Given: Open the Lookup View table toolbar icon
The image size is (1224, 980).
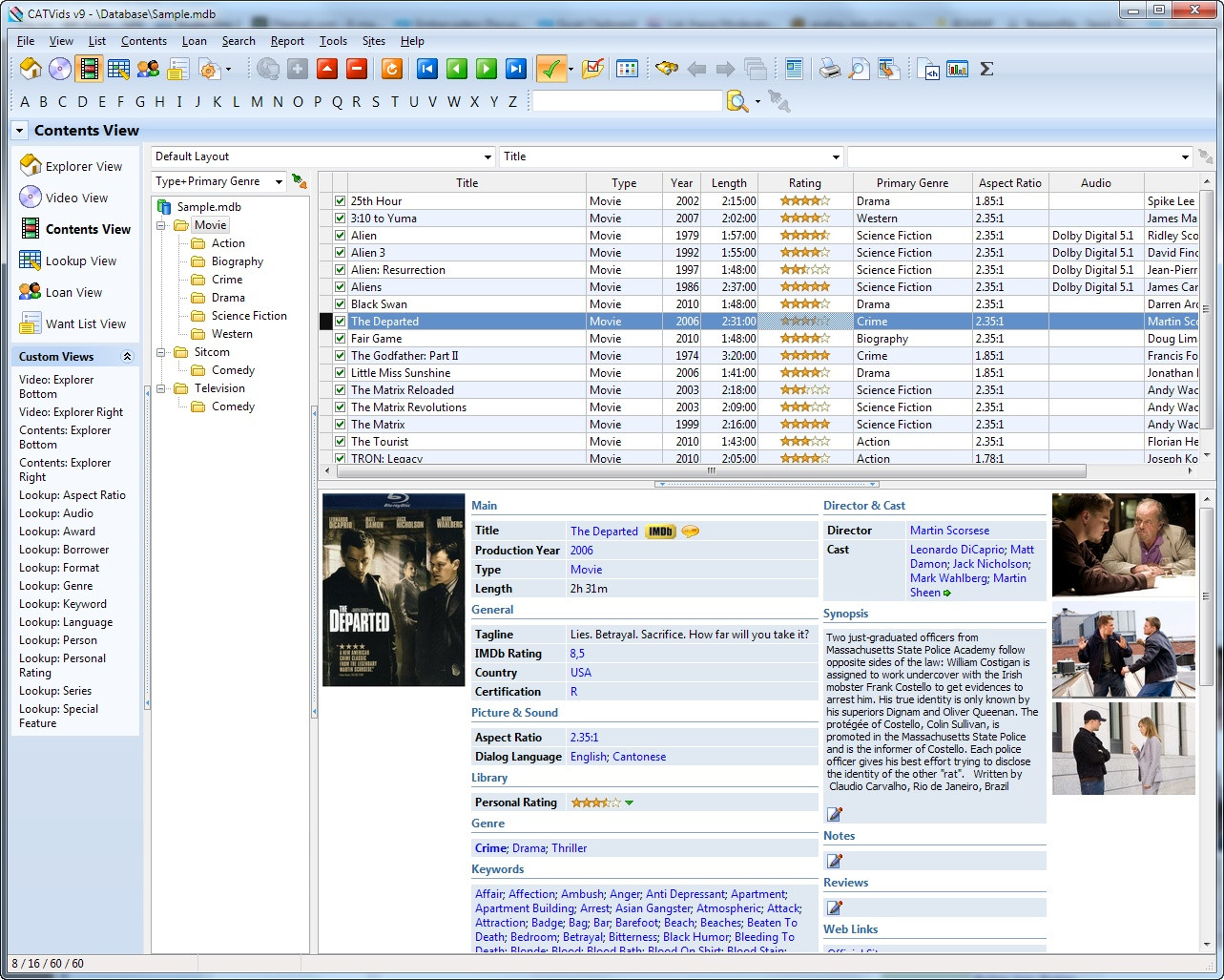Looking at the screenshot, I should pos(118,69).
